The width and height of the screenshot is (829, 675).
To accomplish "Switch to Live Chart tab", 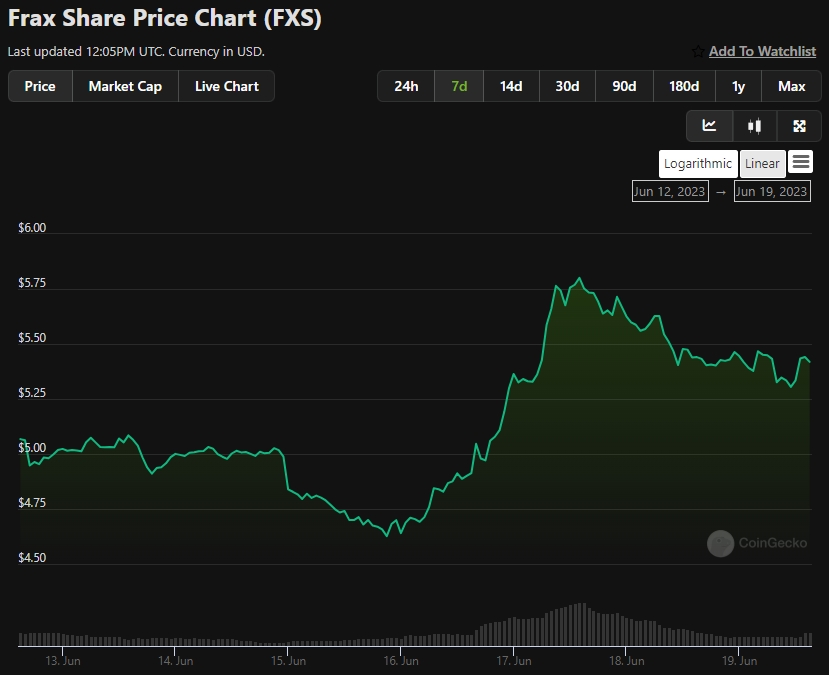I will (x=227, y=86).
